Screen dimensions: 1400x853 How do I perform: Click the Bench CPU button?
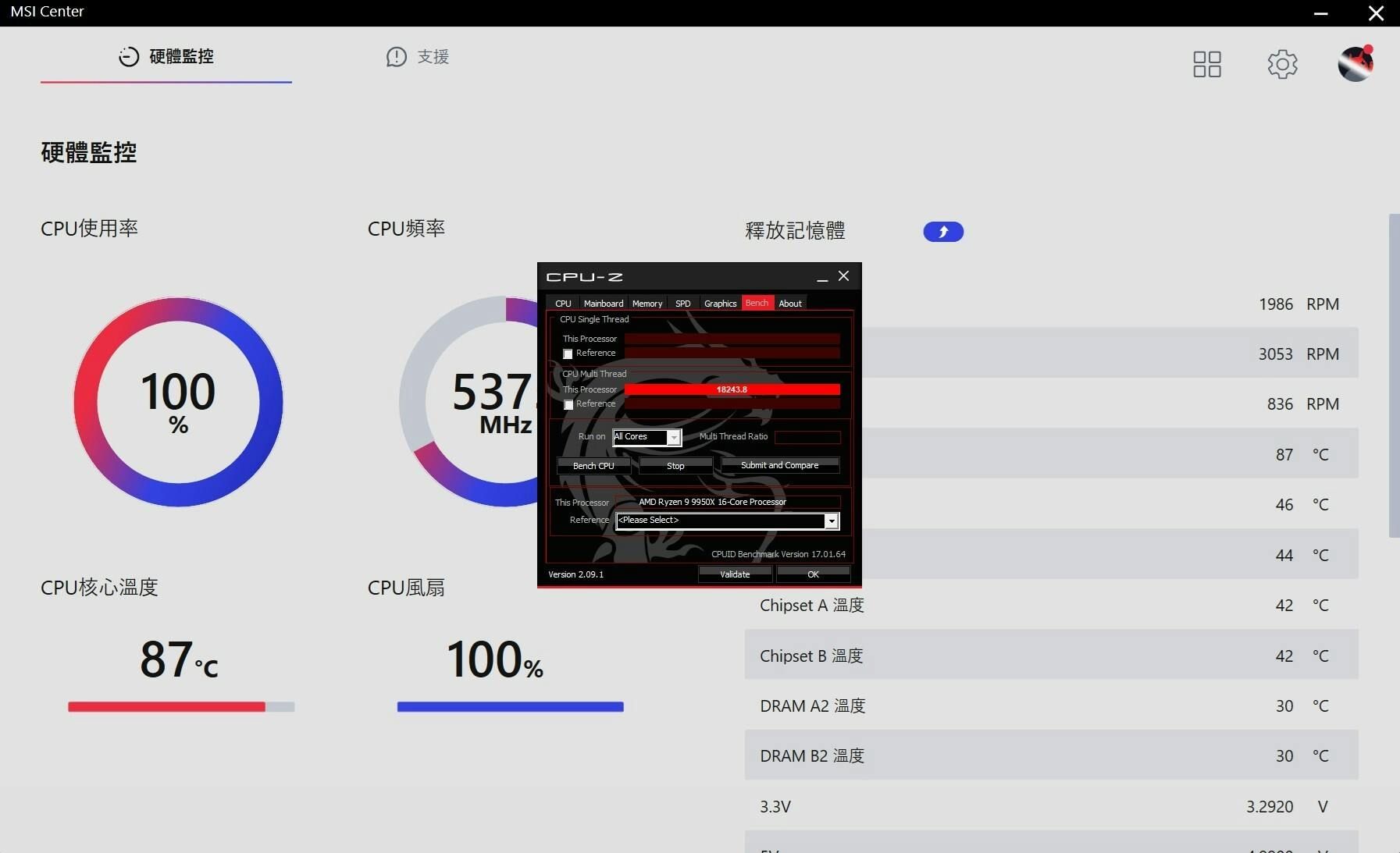tap(593, 466)
